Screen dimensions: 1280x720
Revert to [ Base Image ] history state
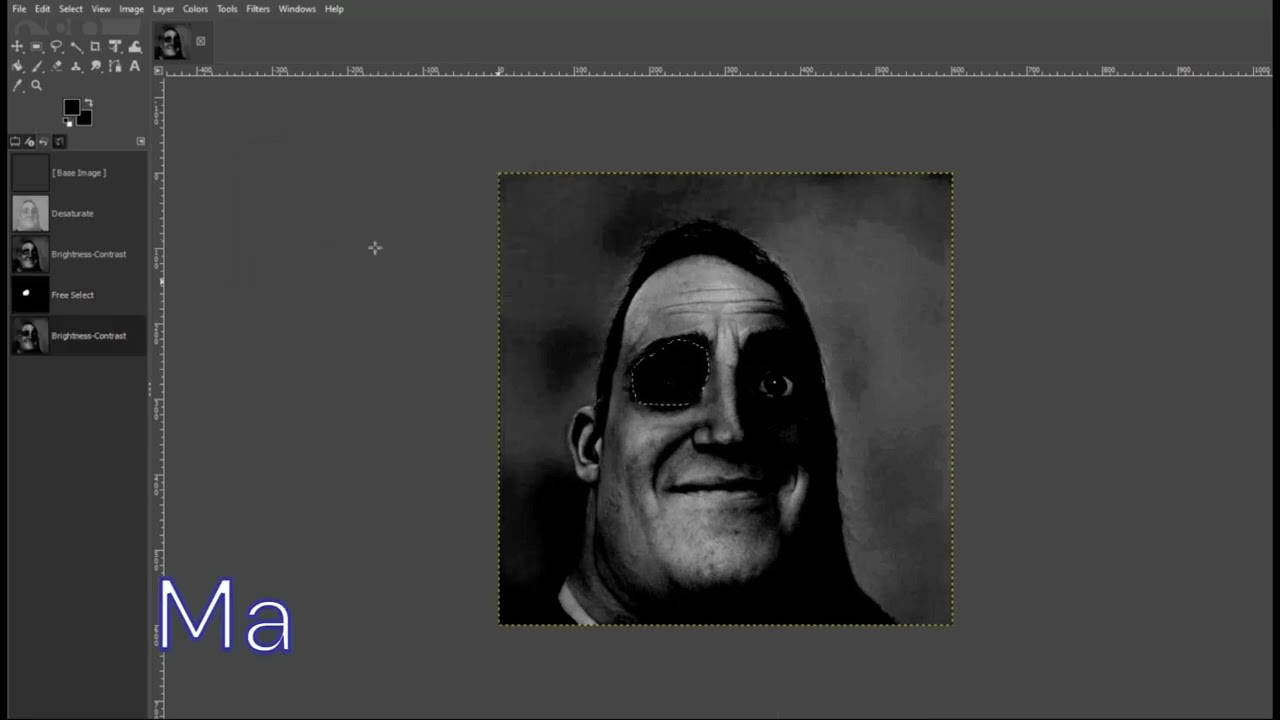[78, 173]
